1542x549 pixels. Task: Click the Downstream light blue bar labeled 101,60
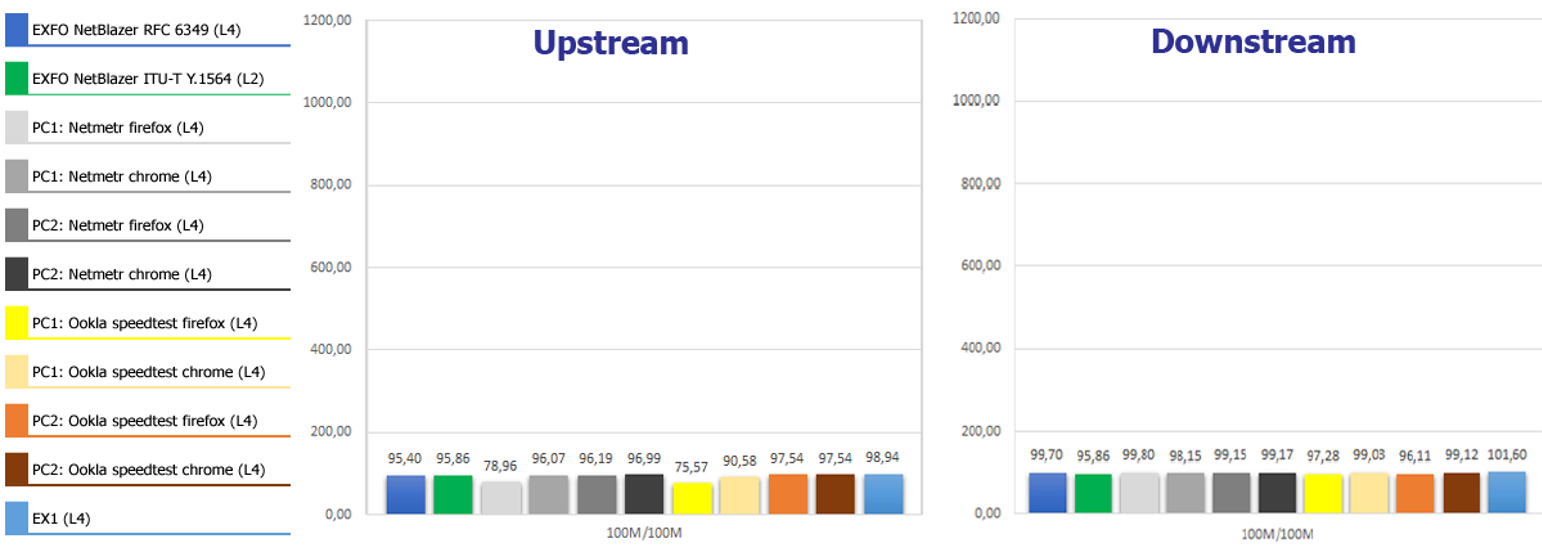click(x=1506, y=493)
